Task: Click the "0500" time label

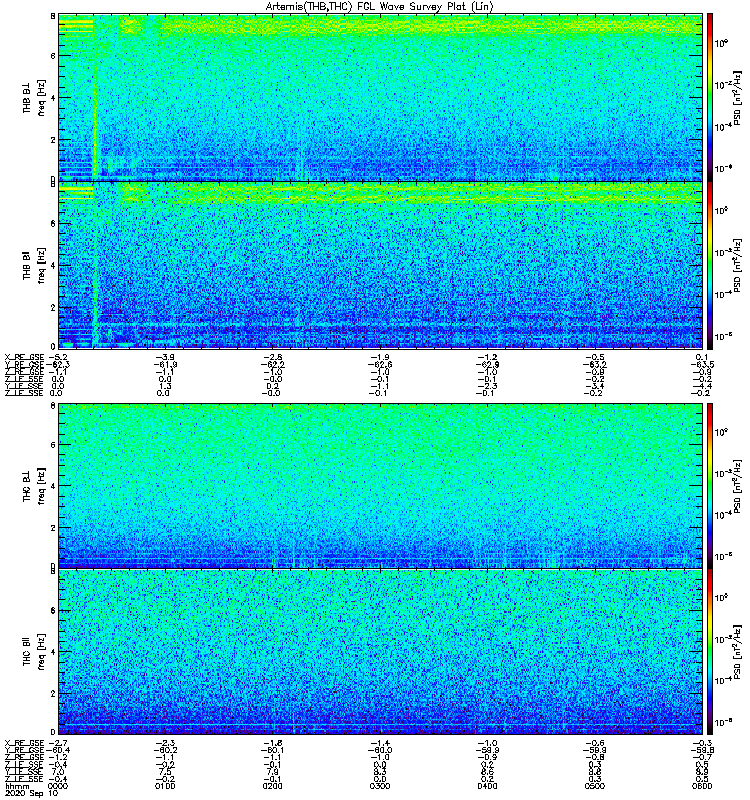Action: pyautogui.click(x=594, y=786)
